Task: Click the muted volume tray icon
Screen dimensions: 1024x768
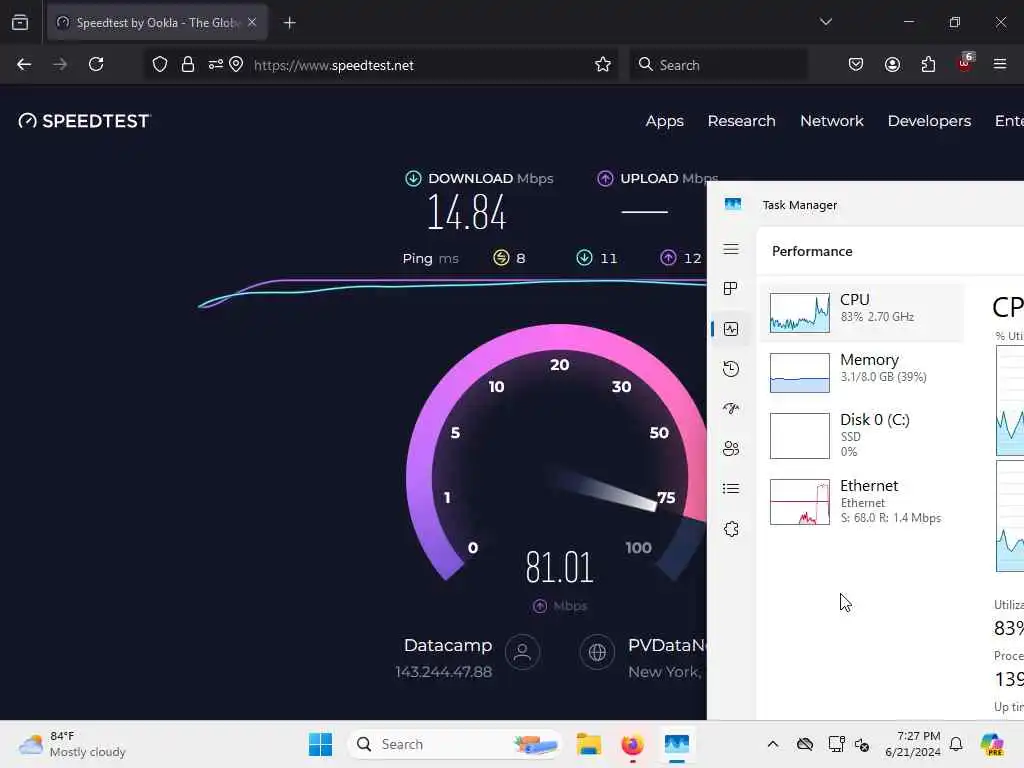Action: click(x=862, y=744)
